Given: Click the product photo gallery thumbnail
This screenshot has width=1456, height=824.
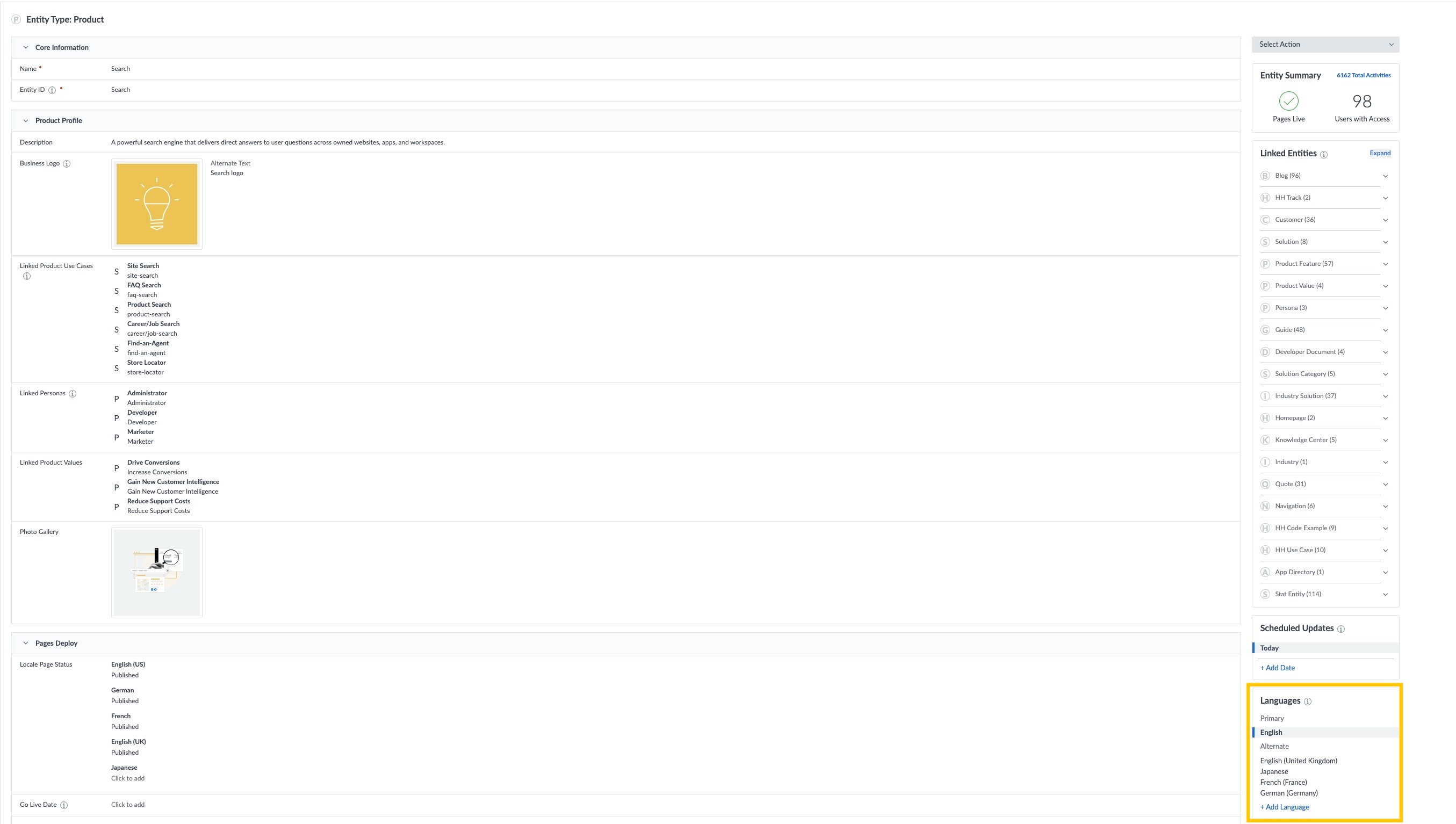Looking at the screenshot, I should pyautogui.click(x=156, y=572).
